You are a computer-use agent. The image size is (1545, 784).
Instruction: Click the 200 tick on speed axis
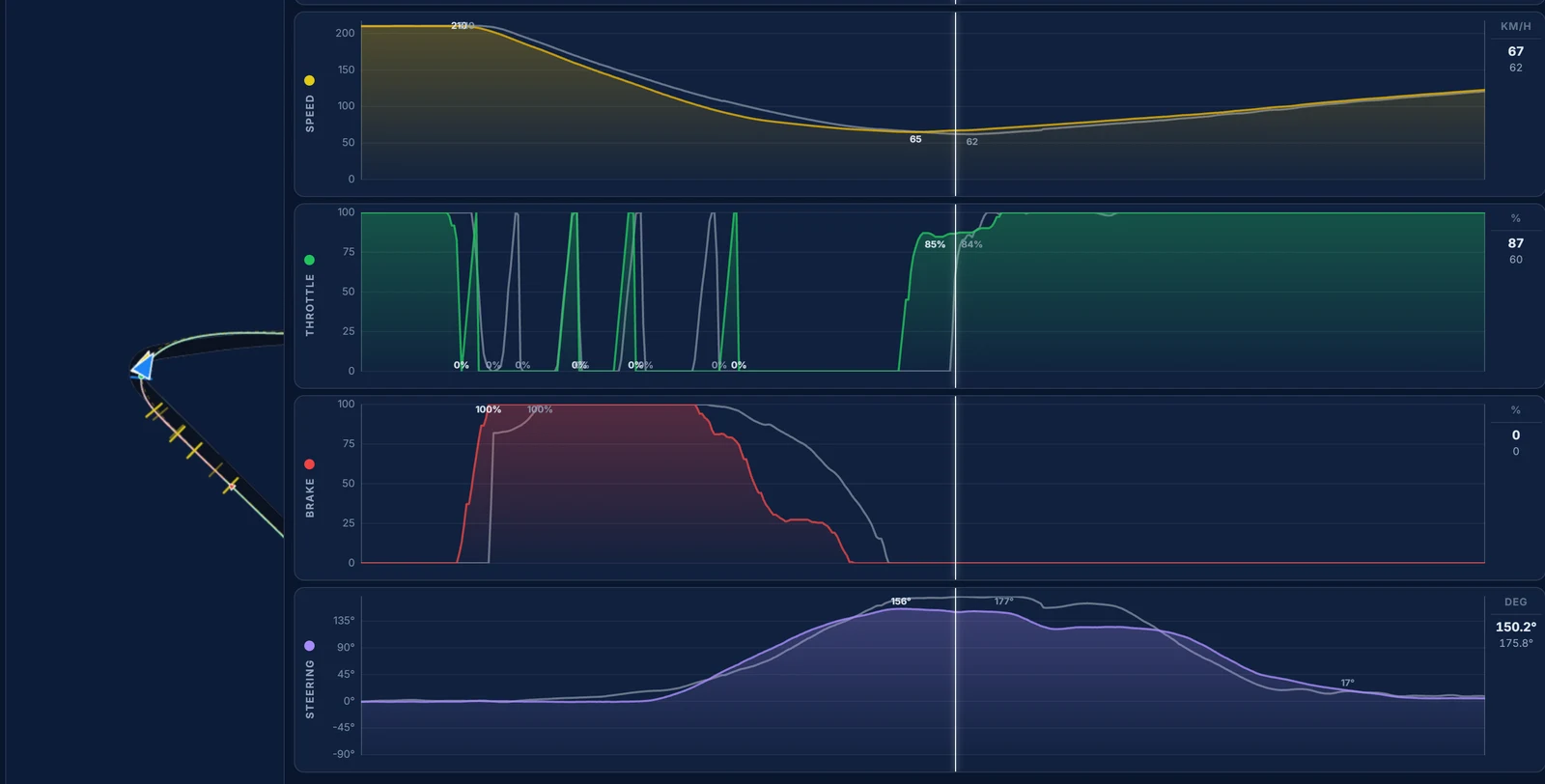pos(345,33)
